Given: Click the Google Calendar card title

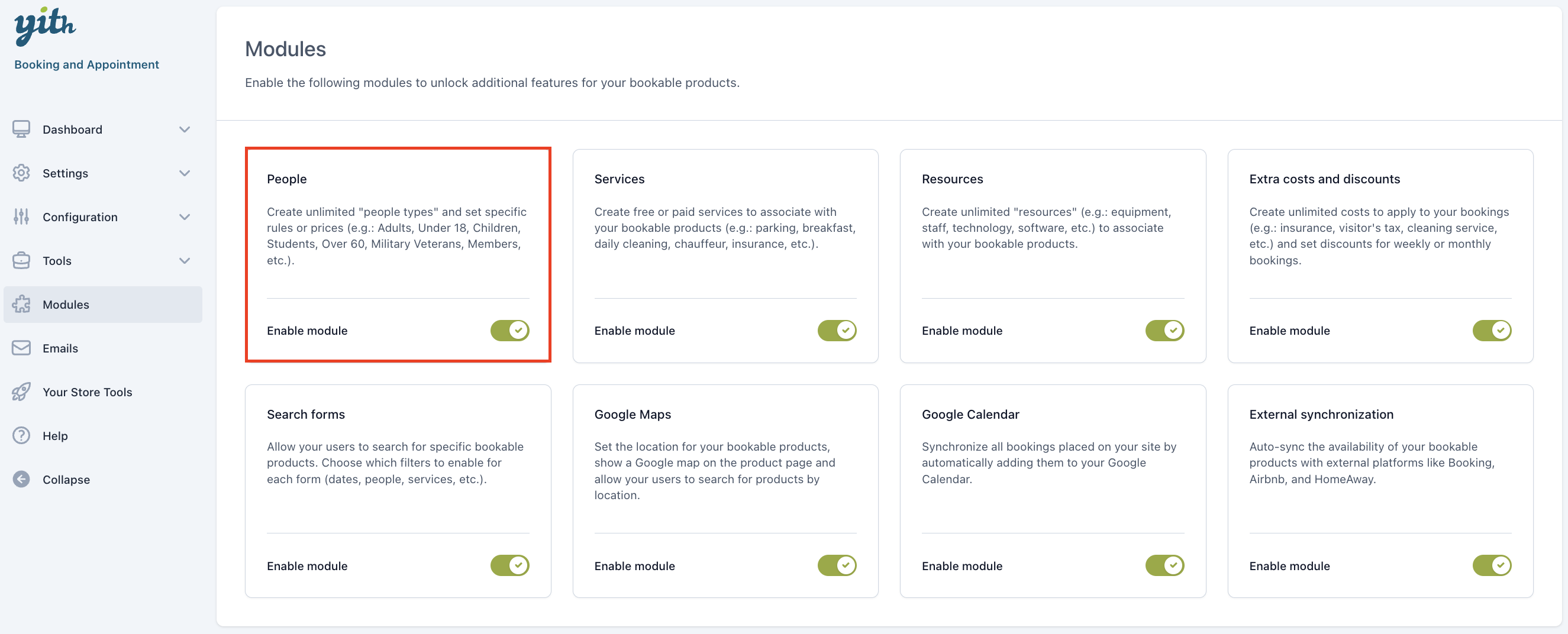Looking at the screenshot, I should click(970, 415).
